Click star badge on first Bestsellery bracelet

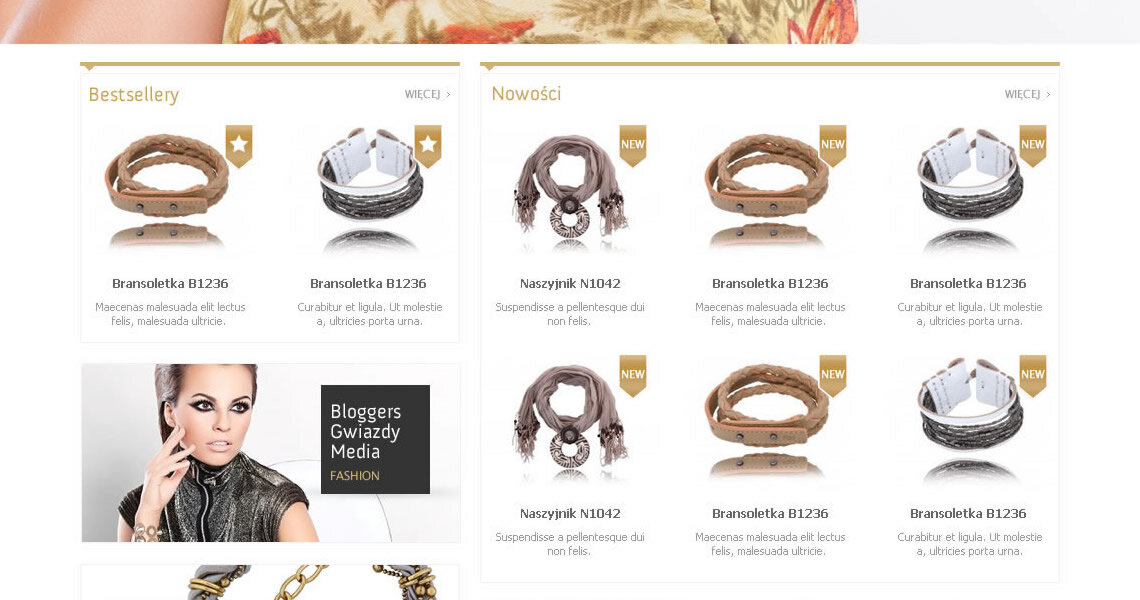pos(239,145)
